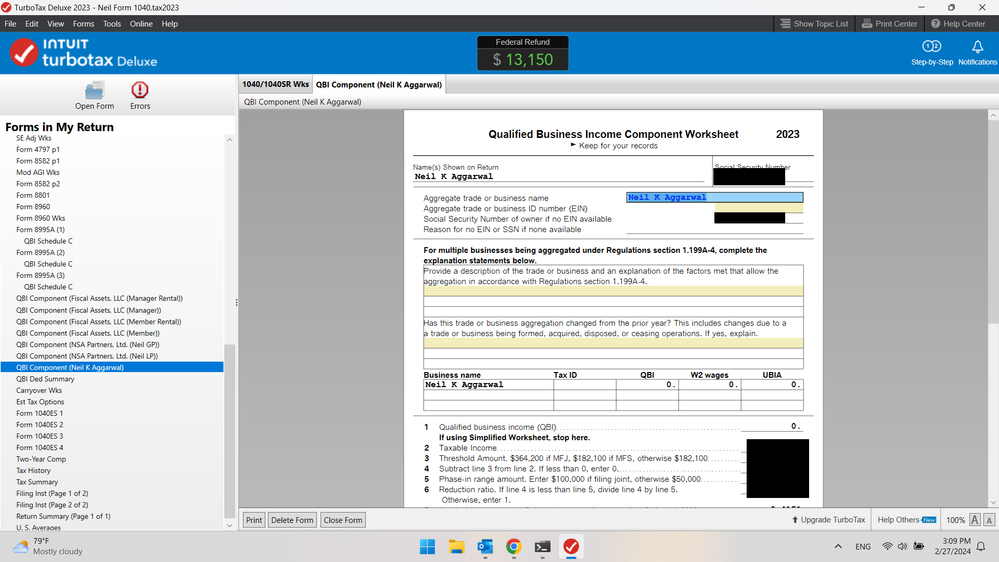View the Federal Refund amount box
Viewport: 999px width, 562px height.
[522, 53]
